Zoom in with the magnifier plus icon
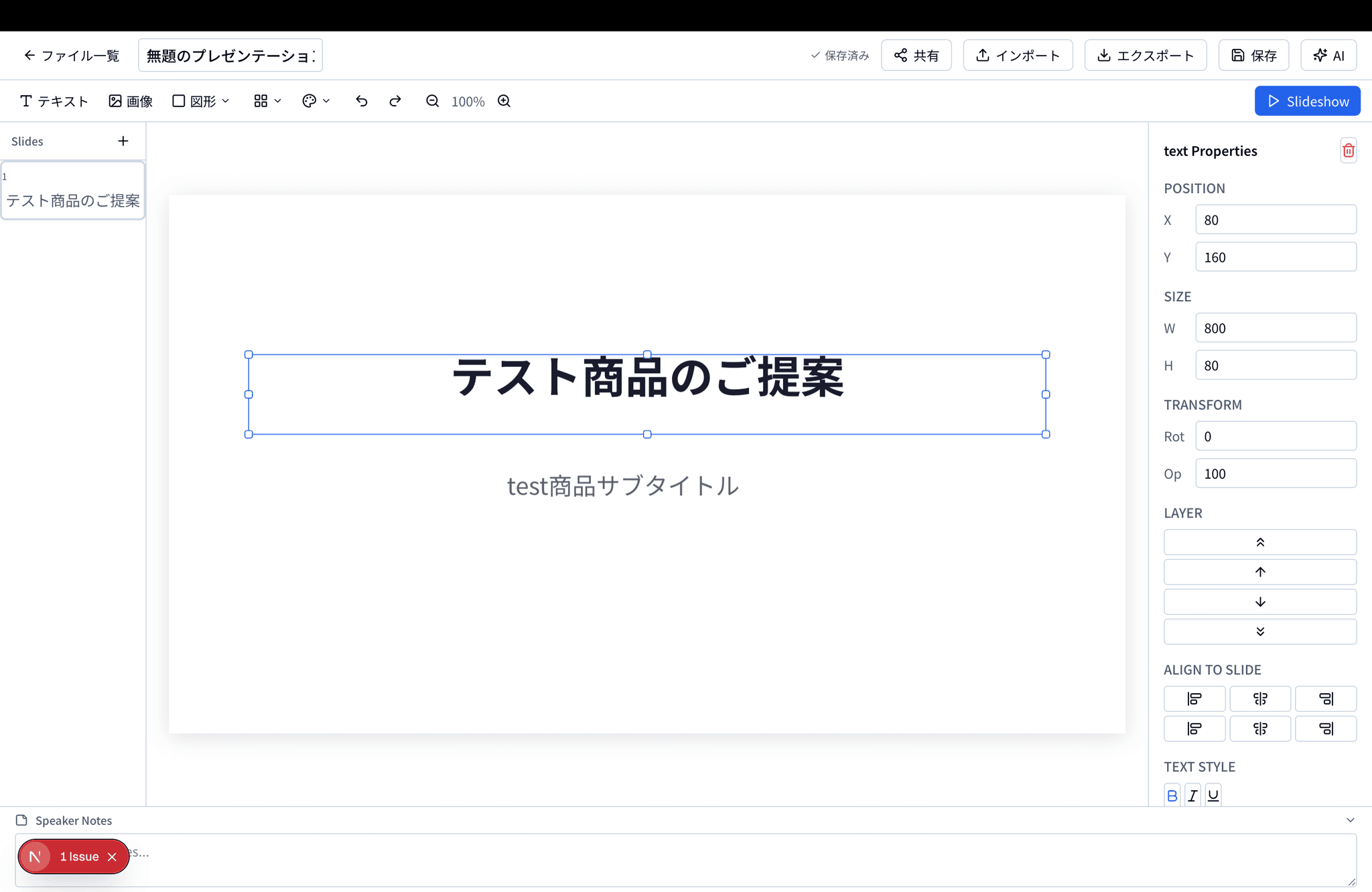Image resolution: width=1372 pixels, height=892 pixels. click(x=504, y=101)
